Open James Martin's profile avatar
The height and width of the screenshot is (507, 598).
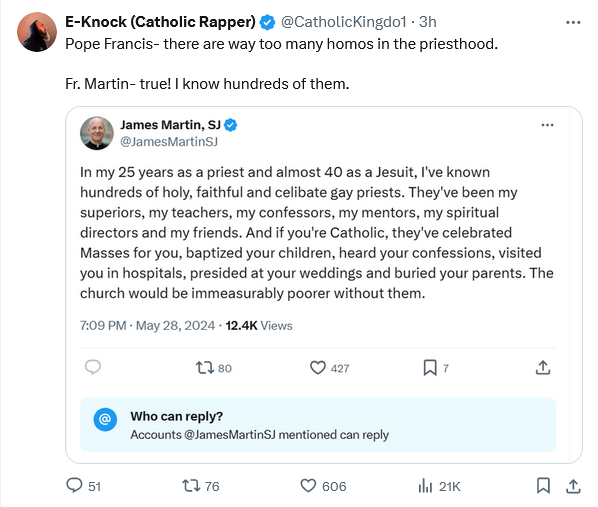tap(97, 133)
